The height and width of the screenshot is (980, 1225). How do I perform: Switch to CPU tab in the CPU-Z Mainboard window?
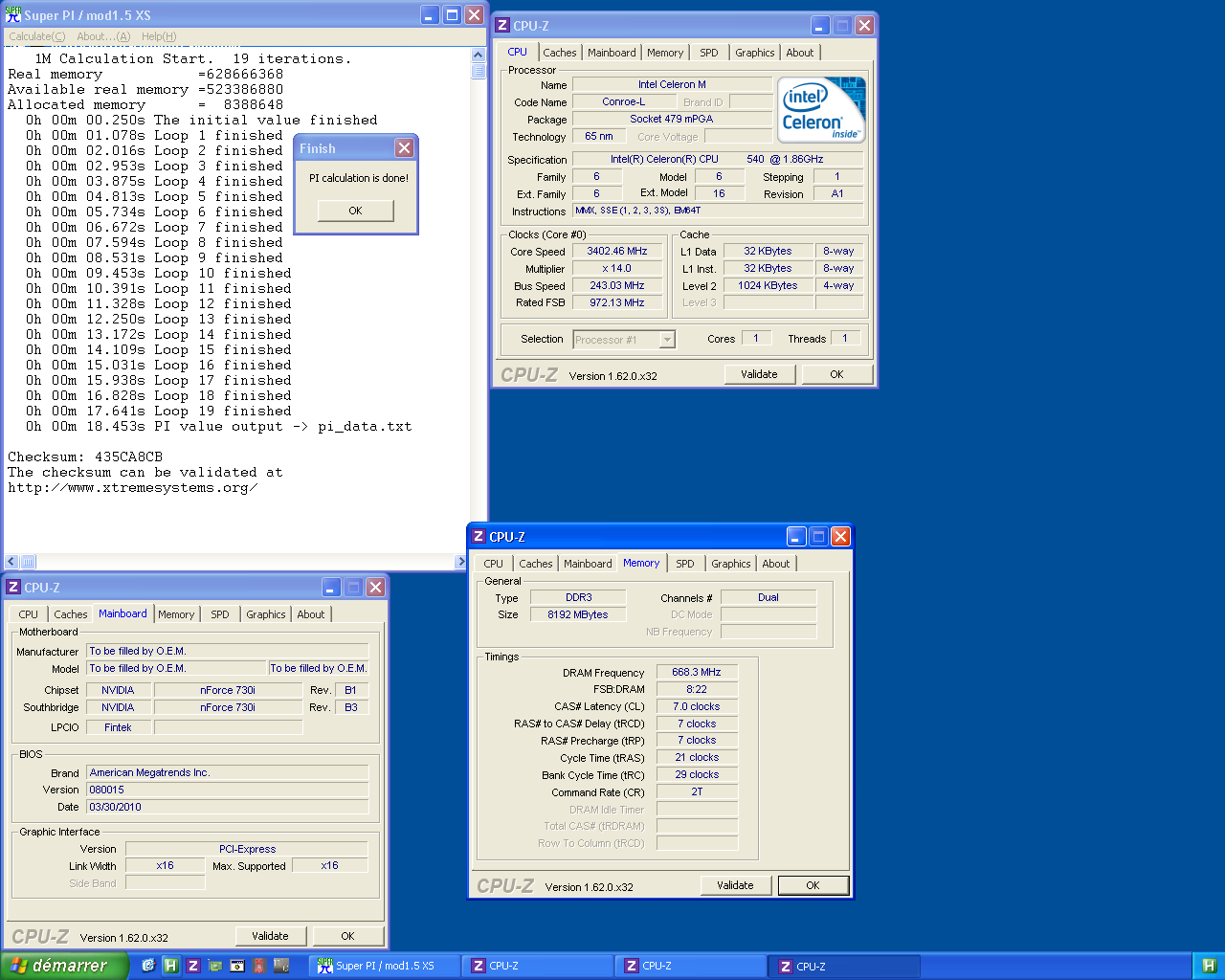click(x=29, y=614)
